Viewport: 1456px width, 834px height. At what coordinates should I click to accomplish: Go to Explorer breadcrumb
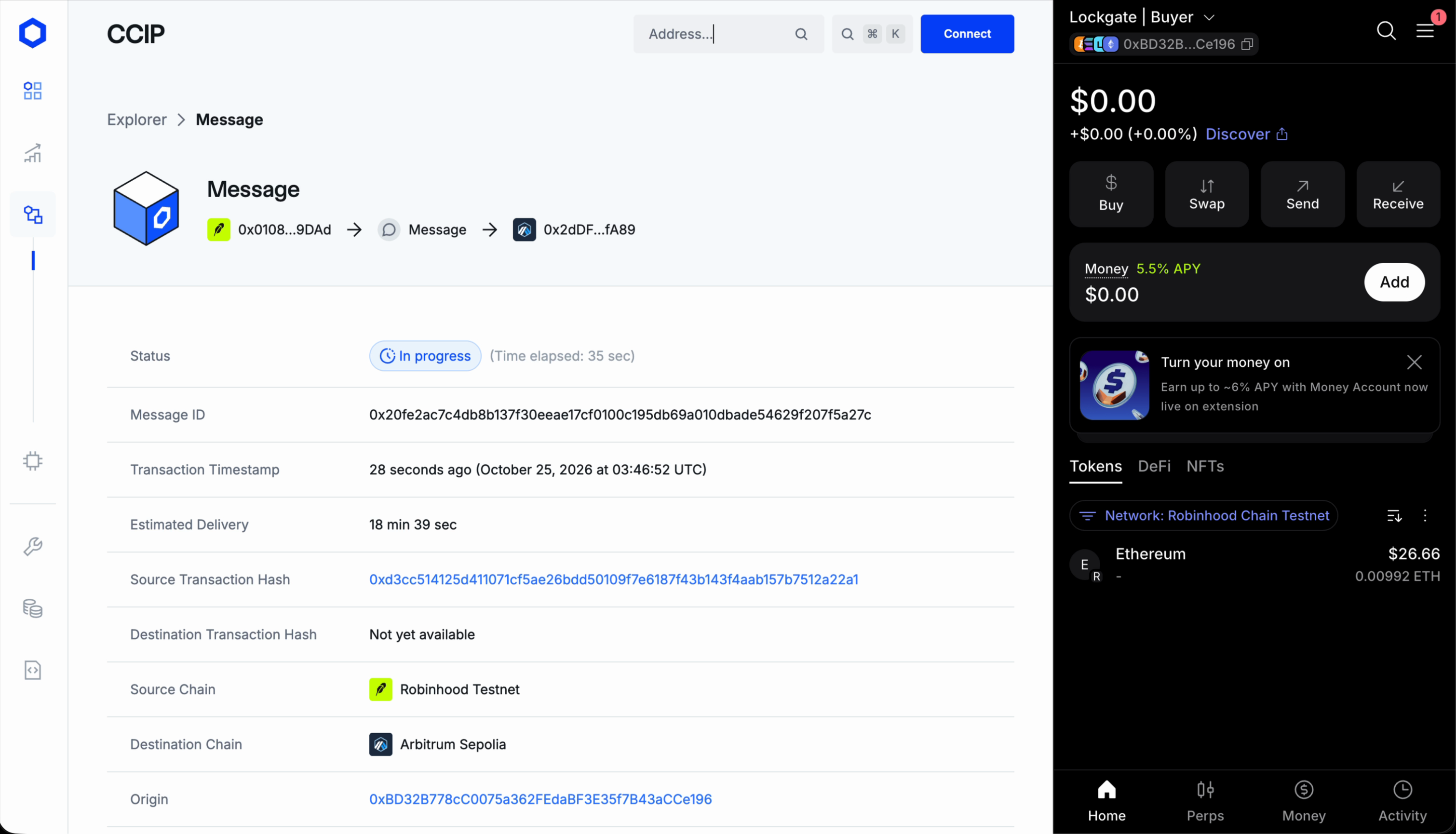(x=137, y=120)
